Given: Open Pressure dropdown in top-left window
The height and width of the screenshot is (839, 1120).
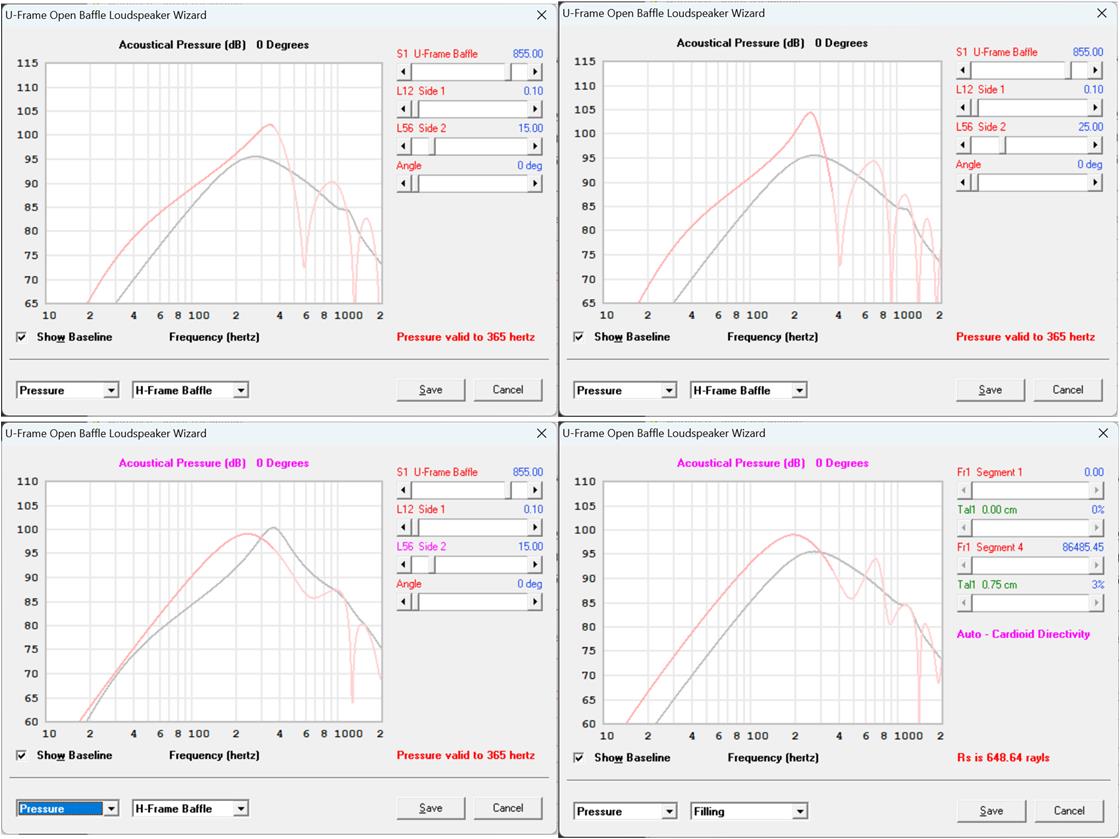Looking at the screenshot, I should tap(111, 391).
